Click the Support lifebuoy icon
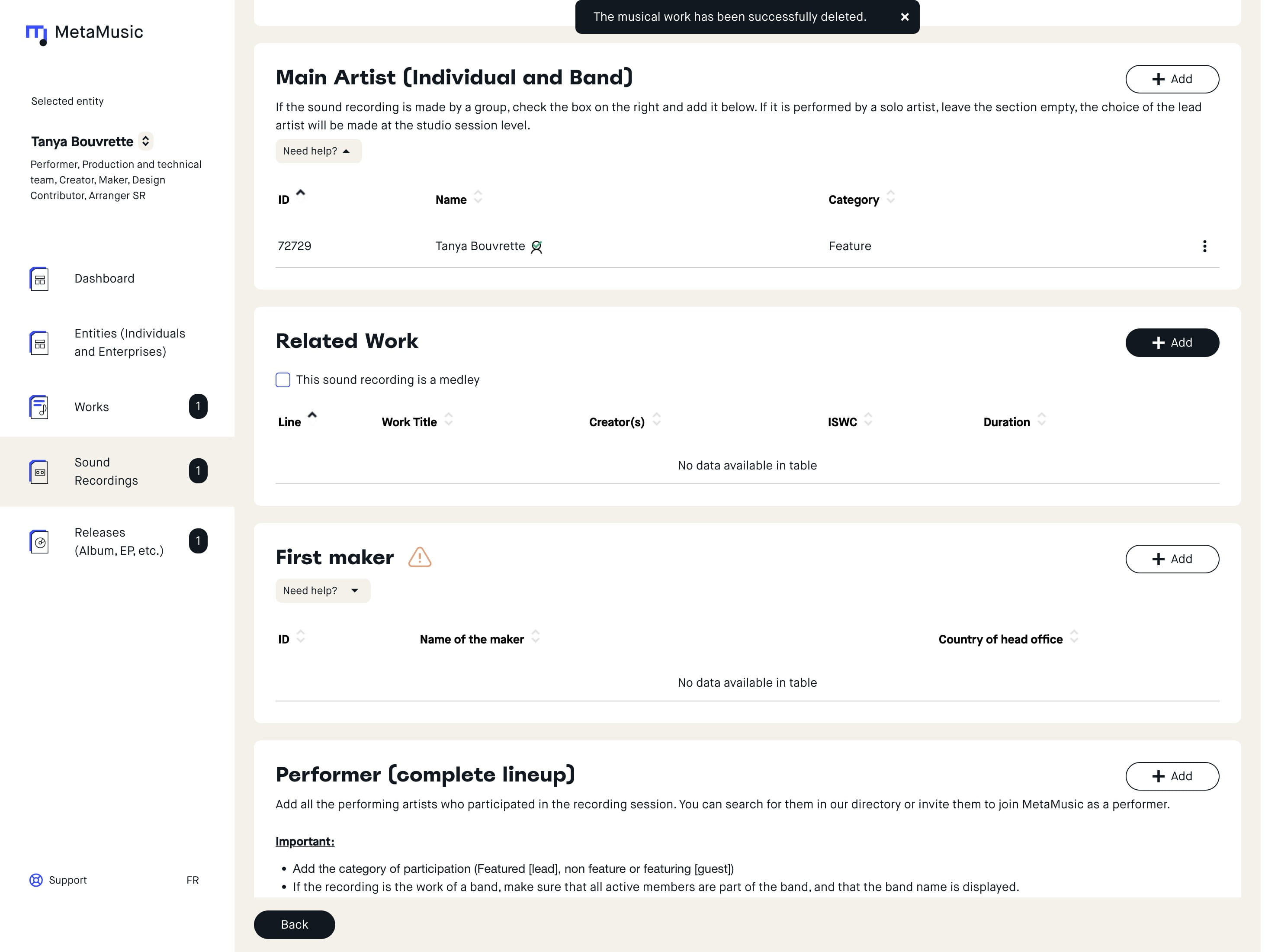 [x=36, y=880]
